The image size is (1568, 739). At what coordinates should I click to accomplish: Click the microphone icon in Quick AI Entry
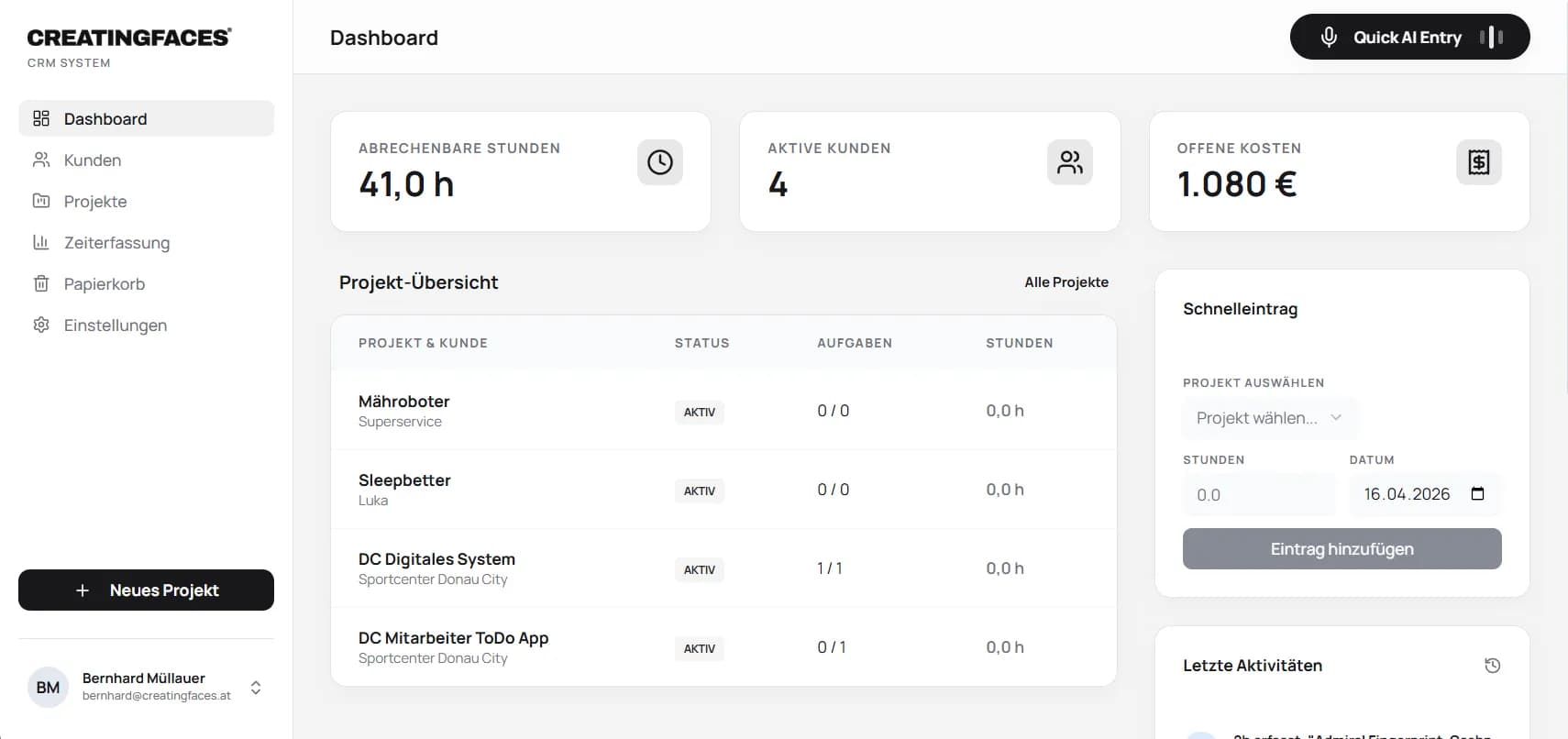pos(1329,37)
